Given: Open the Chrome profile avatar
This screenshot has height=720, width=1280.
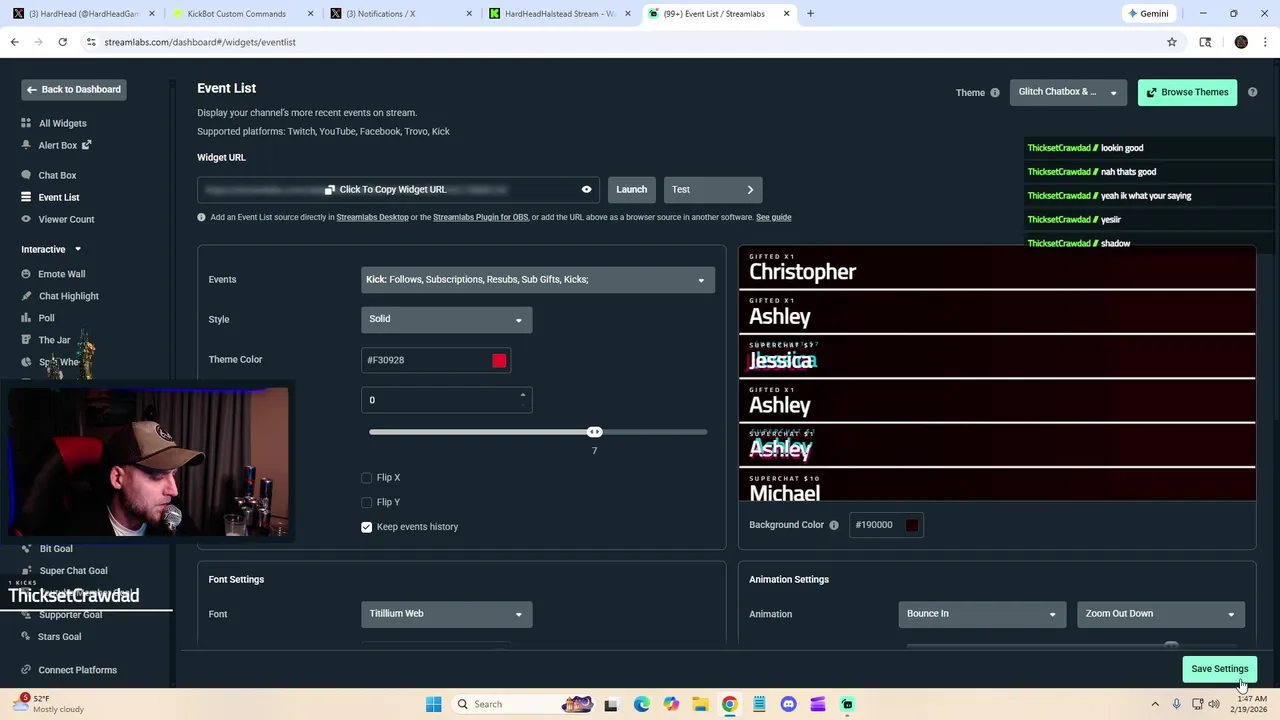Looking at the screenshot, I should pos(1241,42).
